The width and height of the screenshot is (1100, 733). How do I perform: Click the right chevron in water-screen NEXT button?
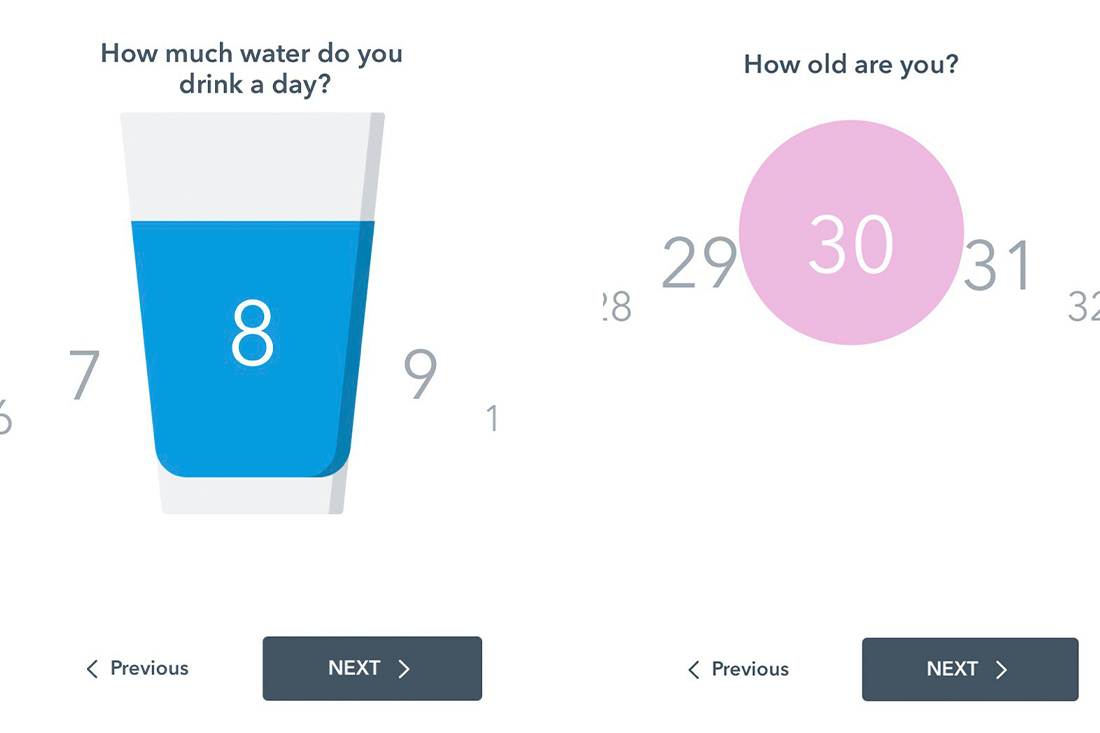(x=405, y=669)
